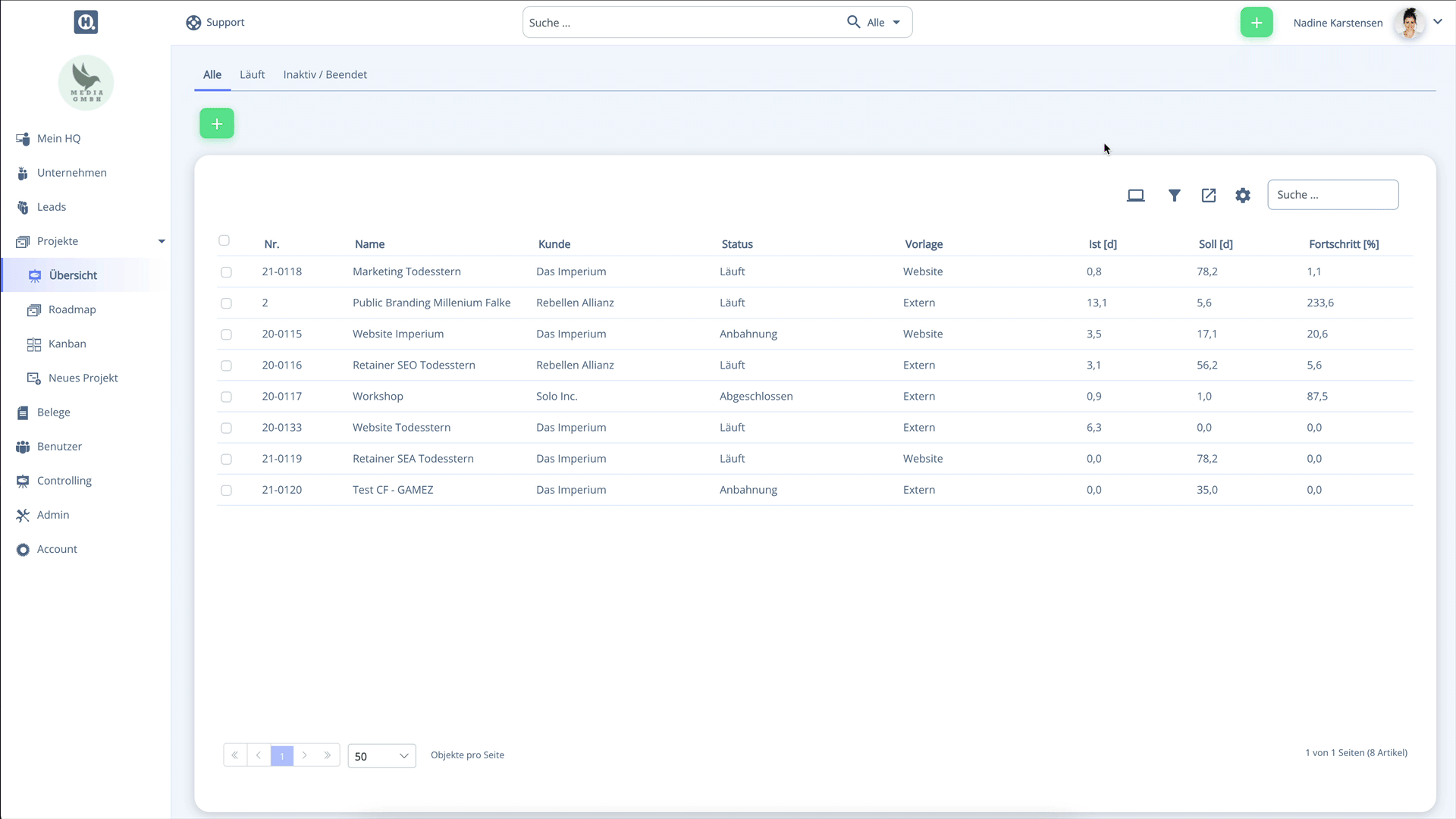Go to next page arrow
The width and height of the screenshot is (1456, 819).
tap(305, 755)
